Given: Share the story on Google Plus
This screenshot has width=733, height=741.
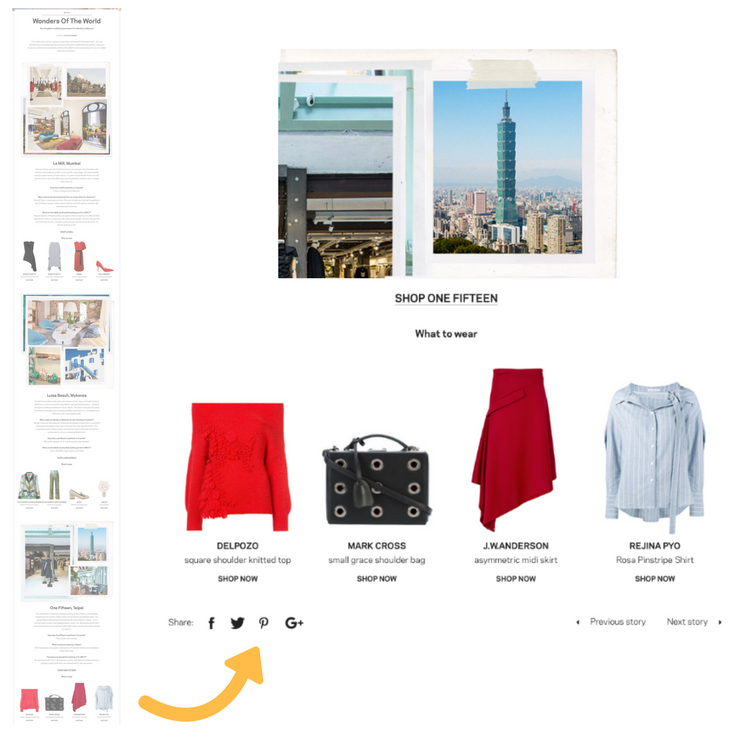Looking at the screenshot, I should pyautogui.click(x=294, y=623).
